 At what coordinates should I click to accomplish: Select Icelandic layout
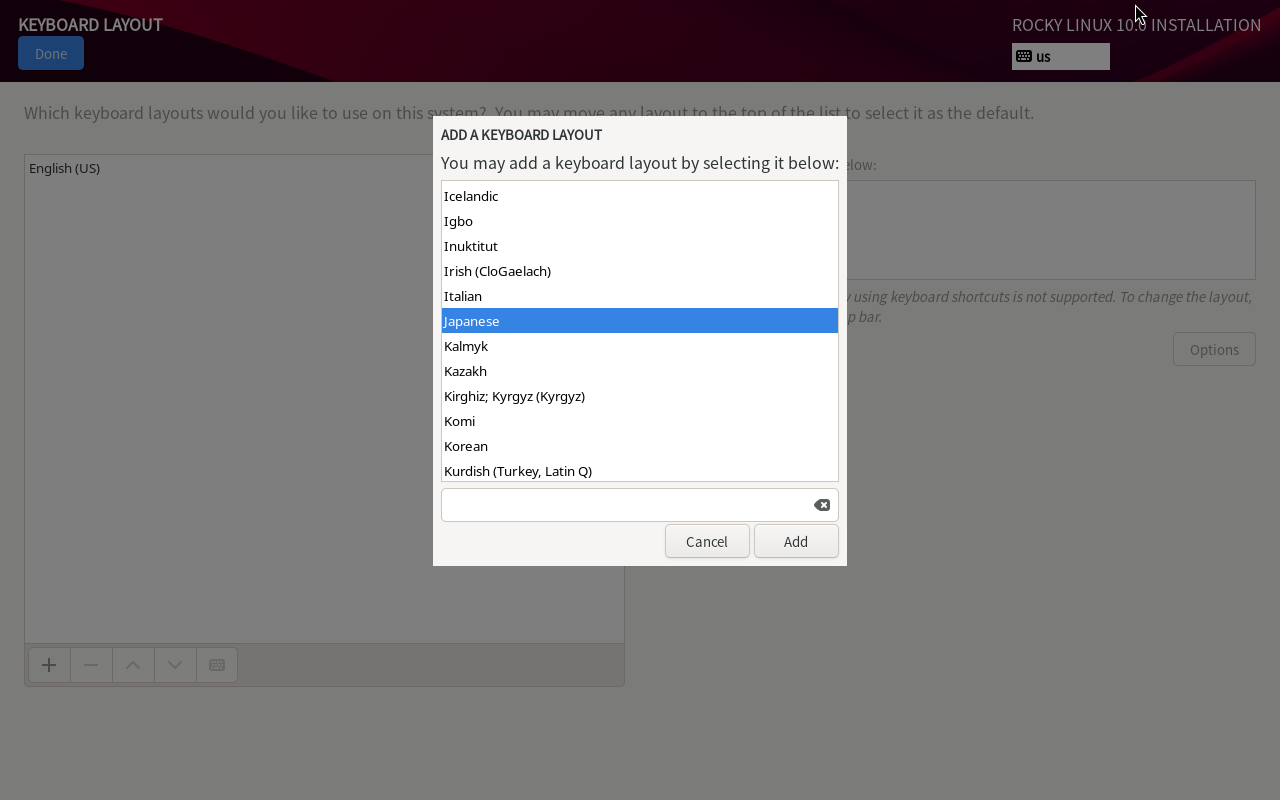(x=640, y=196)
